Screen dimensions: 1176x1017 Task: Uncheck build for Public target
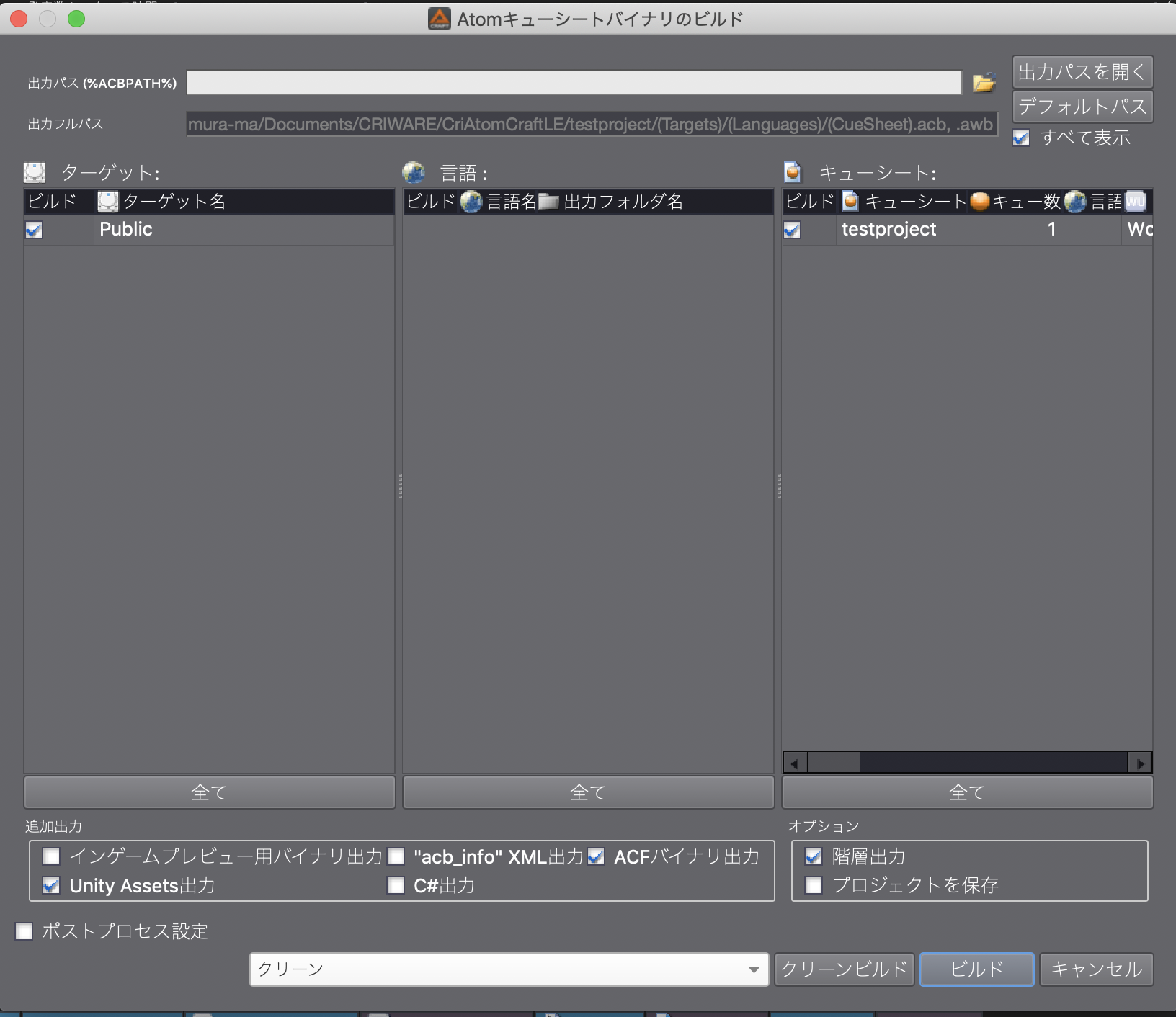(x=34, y=230)
